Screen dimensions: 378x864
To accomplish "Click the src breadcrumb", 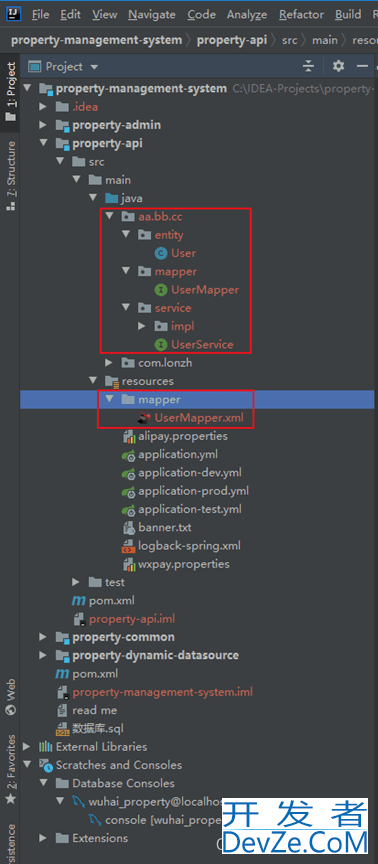I will [290, 40].
